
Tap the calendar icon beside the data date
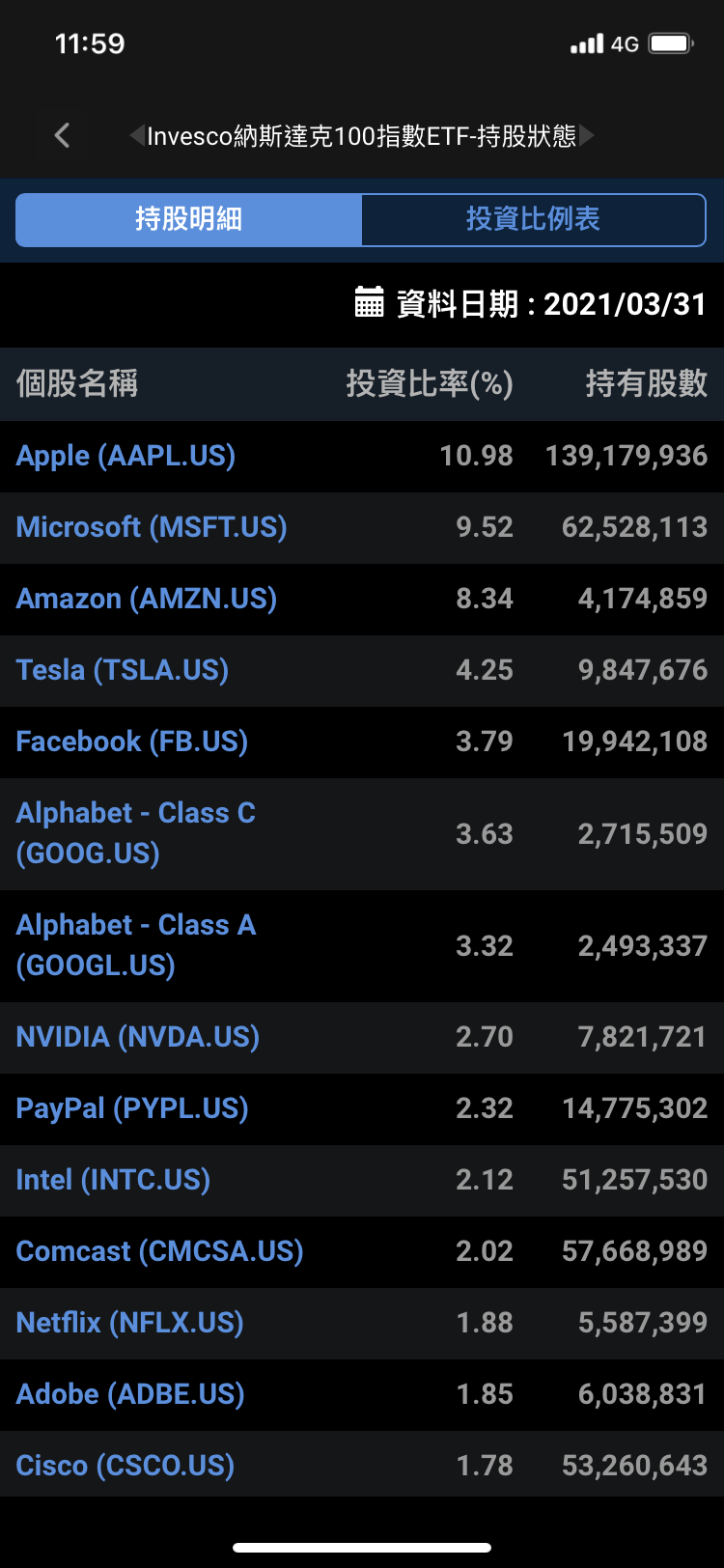[369, 302]
